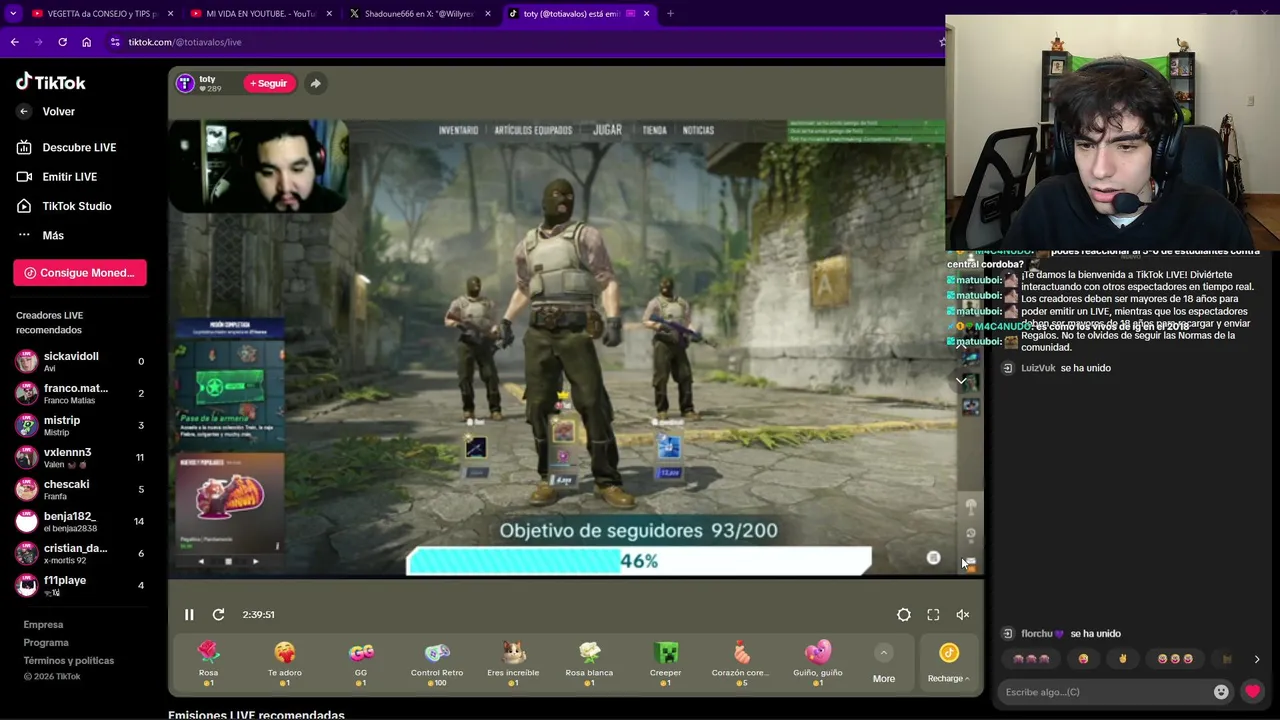Open the Recharge coins menu
1280x720 pixels.
[x=948, y=665]
